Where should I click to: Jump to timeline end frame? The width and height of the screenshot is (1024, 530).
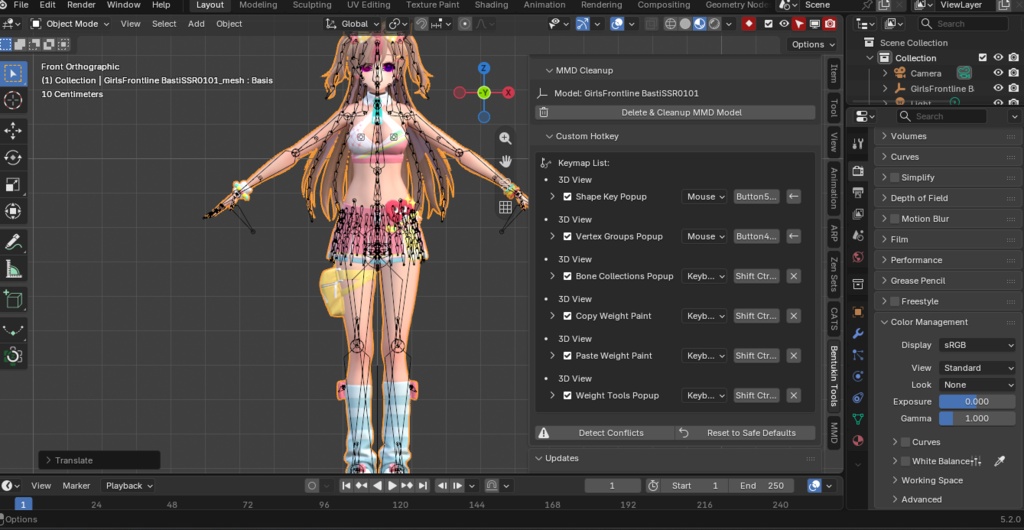point(423,486)
